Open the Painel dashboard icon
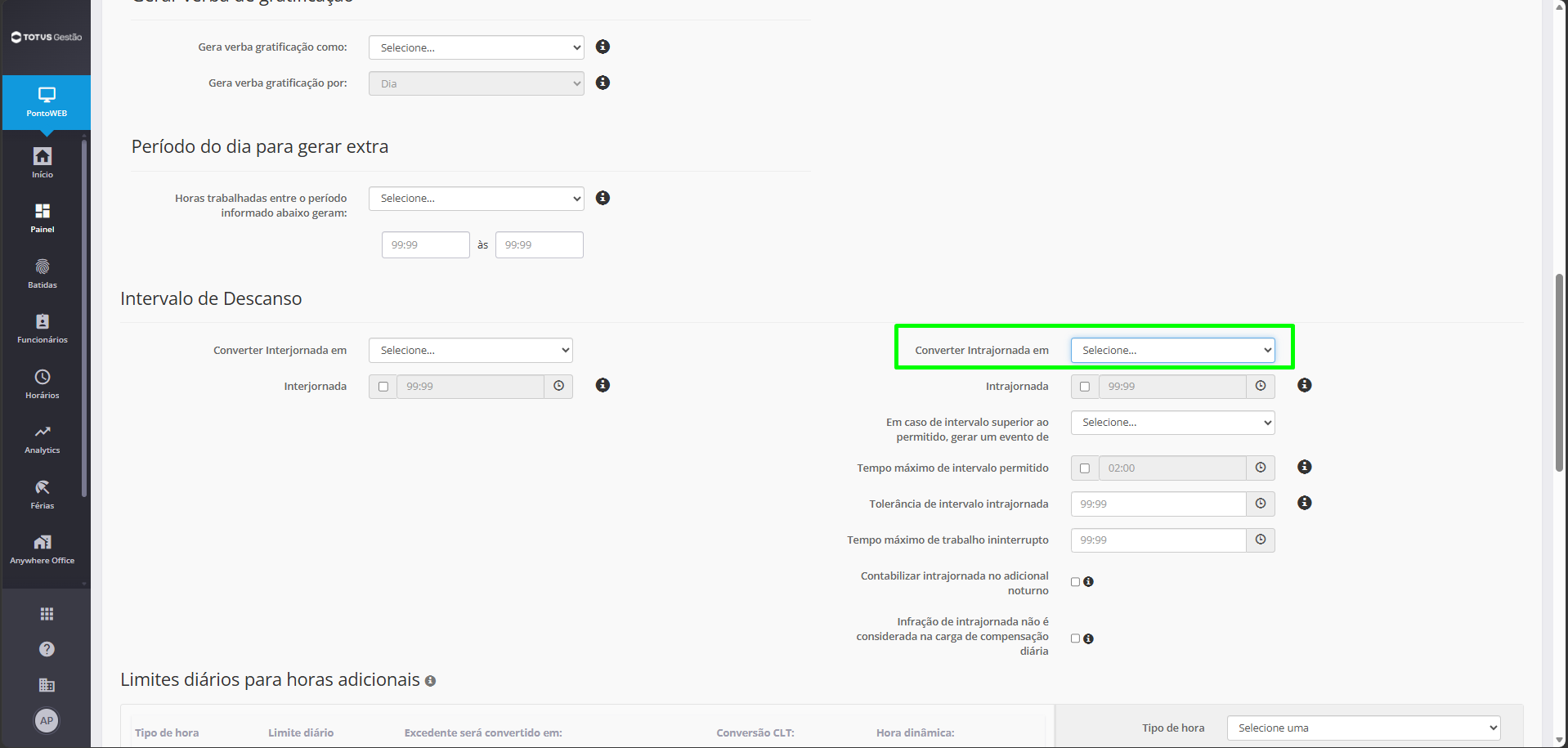1568x748 pixels. pos(43,211)
